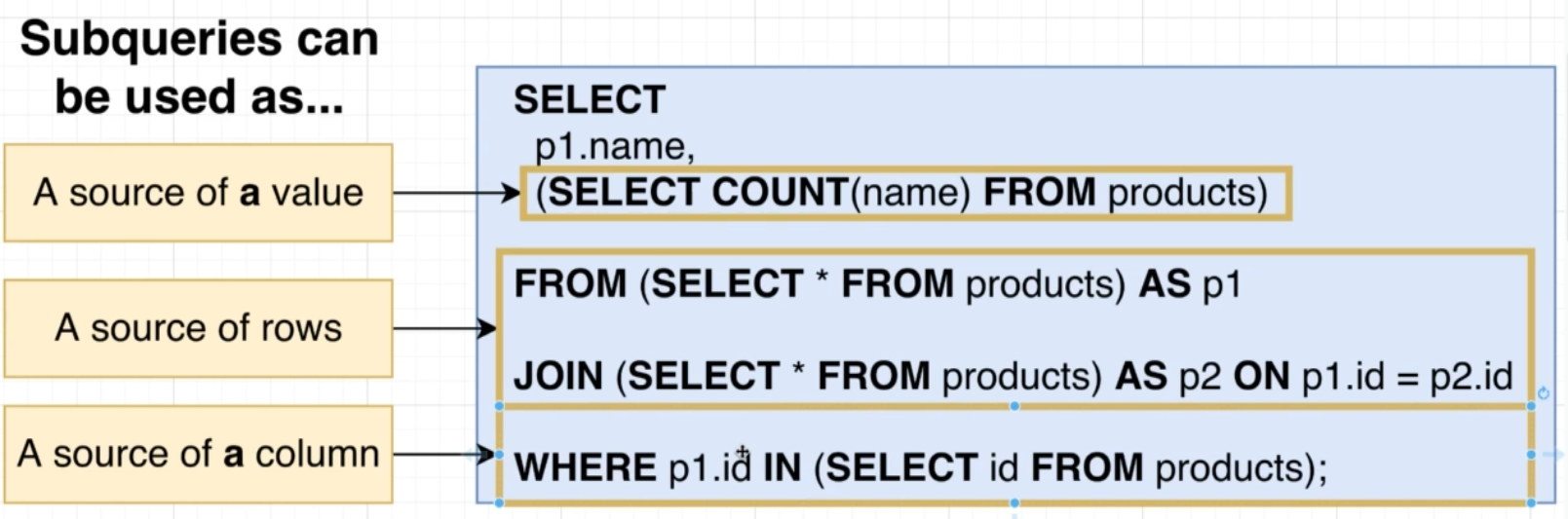
Task: Click the right-side connection arrow of the selected box
Action: (x=1556, y=455)
